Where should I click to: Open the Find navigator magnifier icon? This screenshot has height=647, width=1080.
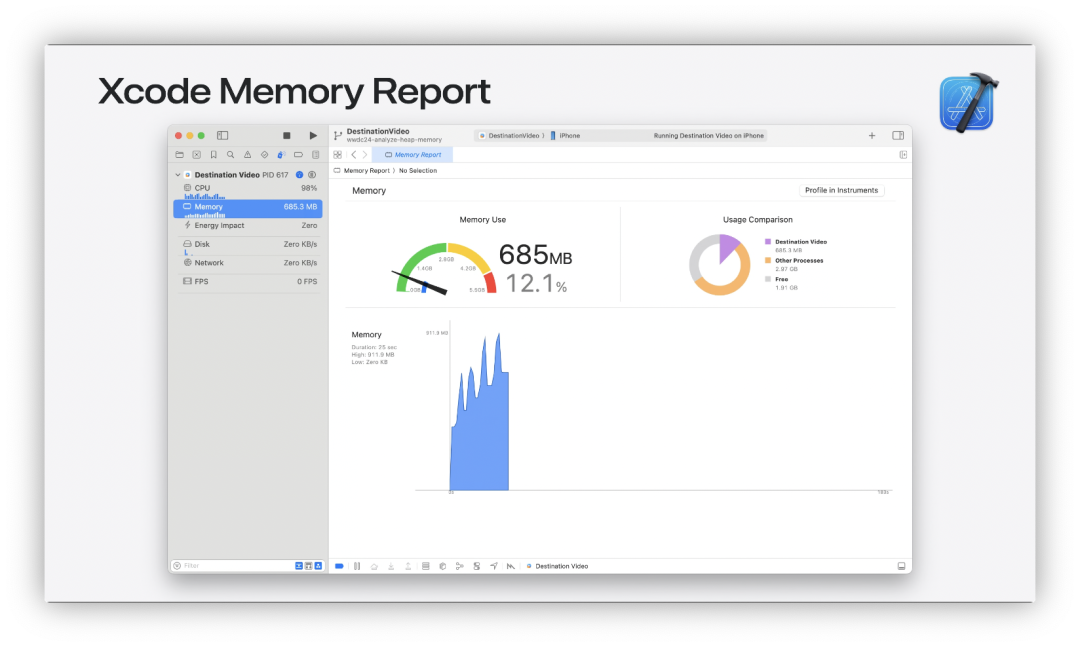pos(231,155)
